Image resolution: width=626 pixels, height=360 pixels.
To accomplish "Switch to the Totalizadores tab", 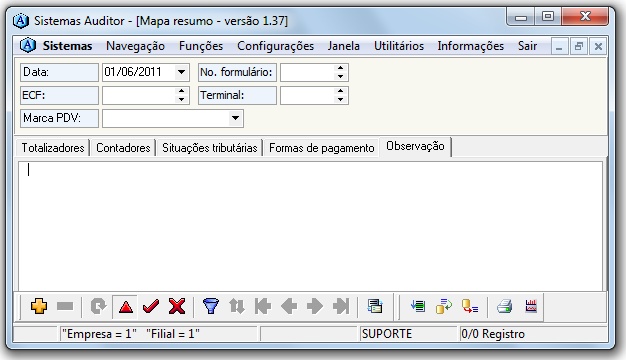I will pos(53,148).
